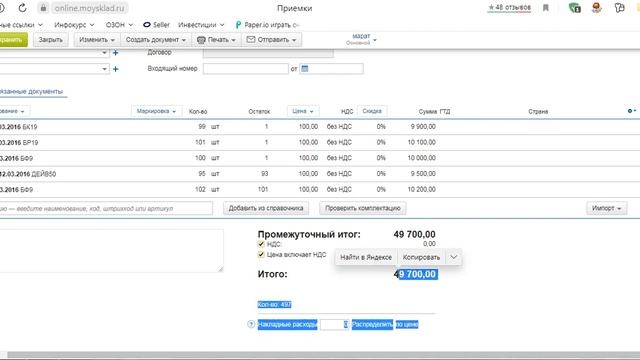Click the Итого total 49 700,00

(415, 274)
